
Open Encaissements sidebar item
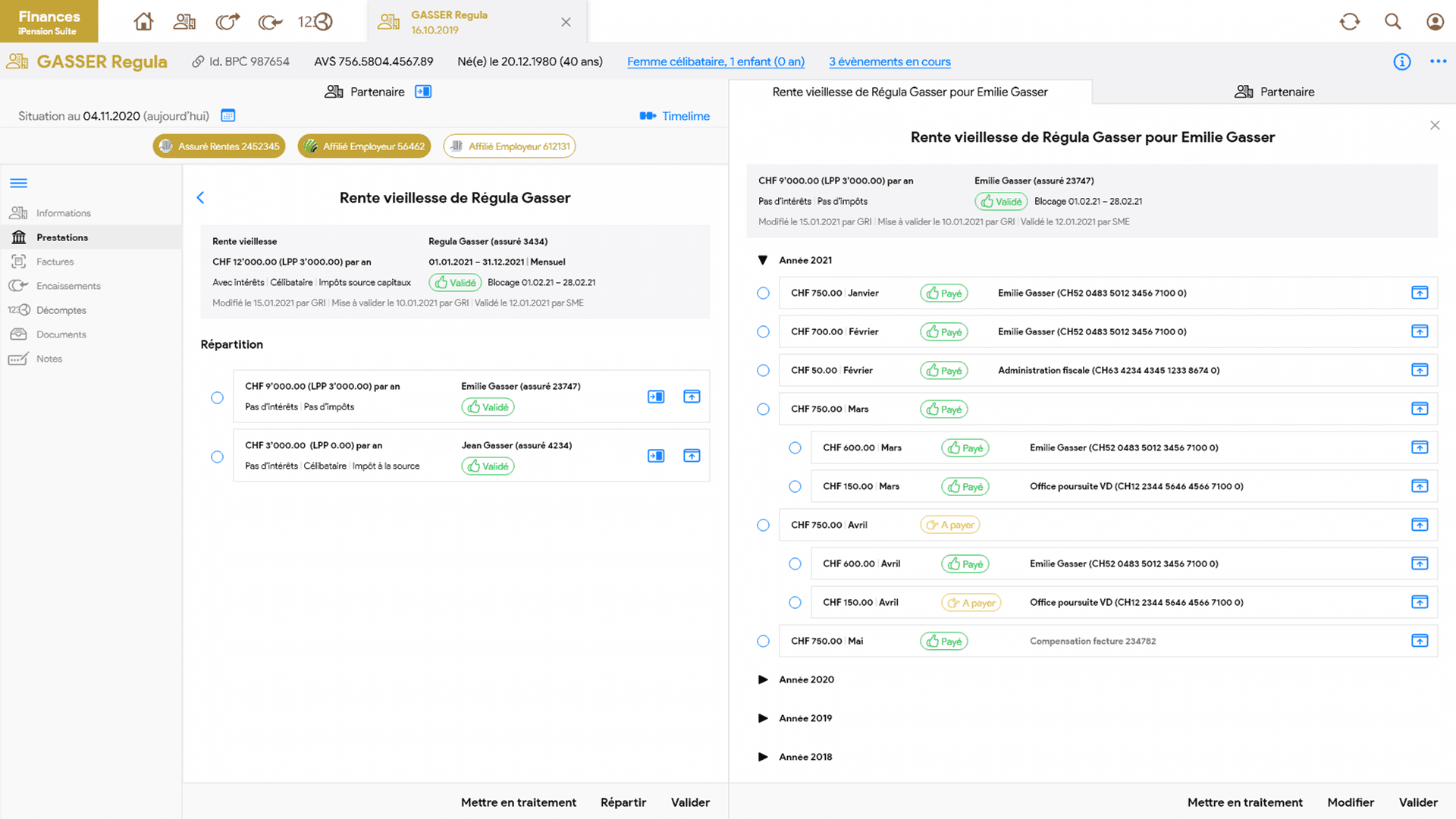click(x=91, y=286)
